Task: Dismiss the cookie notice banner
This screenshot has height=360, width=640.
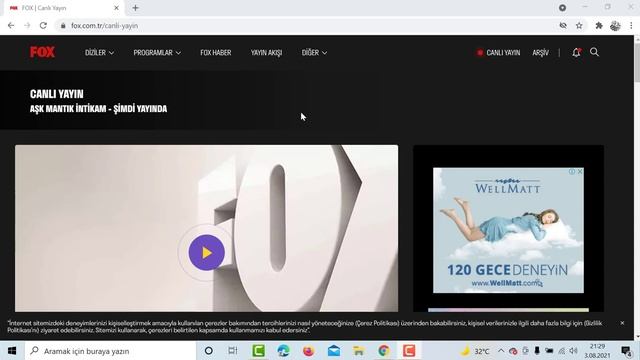Action: coord(622,323)
